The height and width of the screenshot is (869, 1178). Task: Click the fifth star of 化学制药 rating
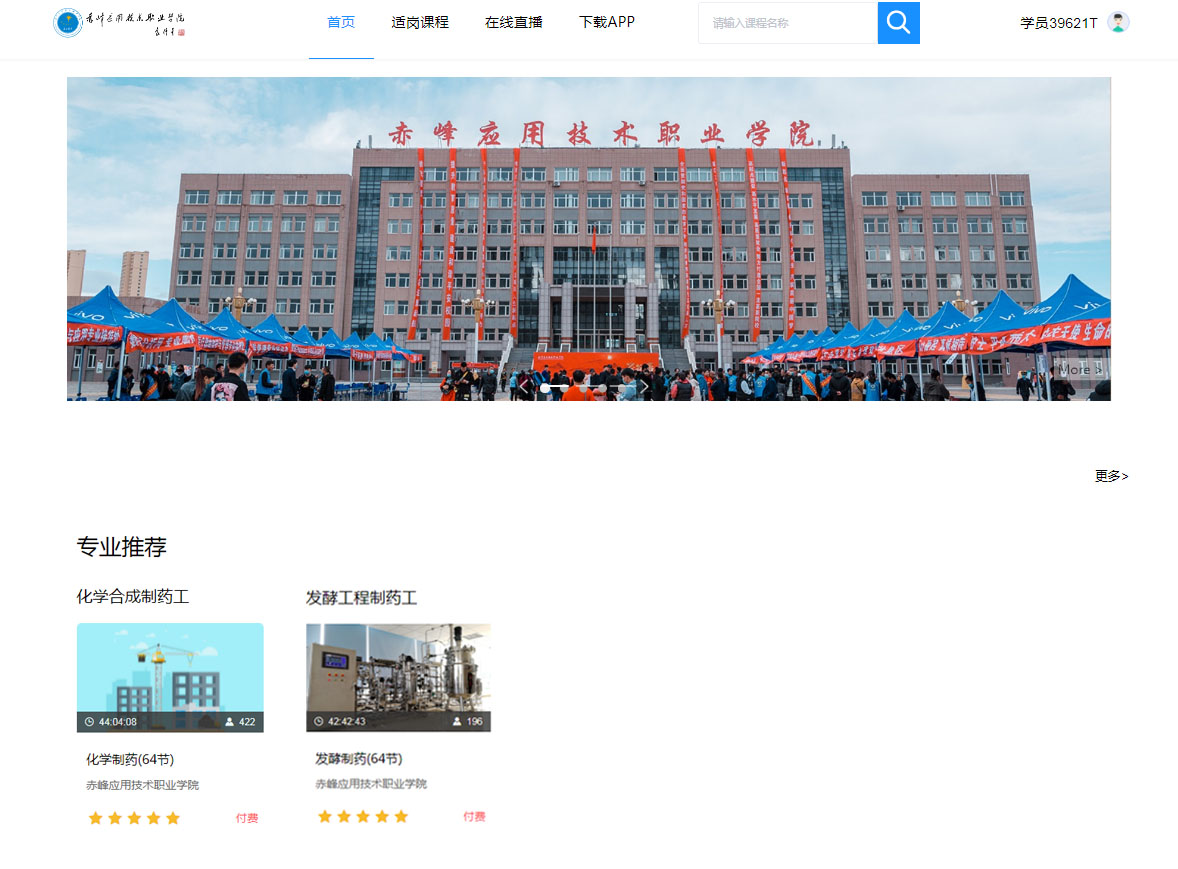[173, 818]
